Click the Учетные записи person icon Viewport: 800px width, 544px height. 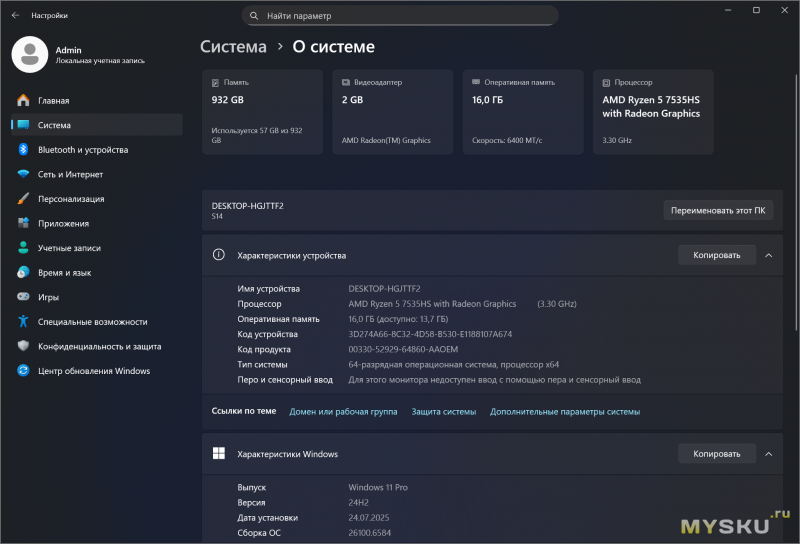23,248
